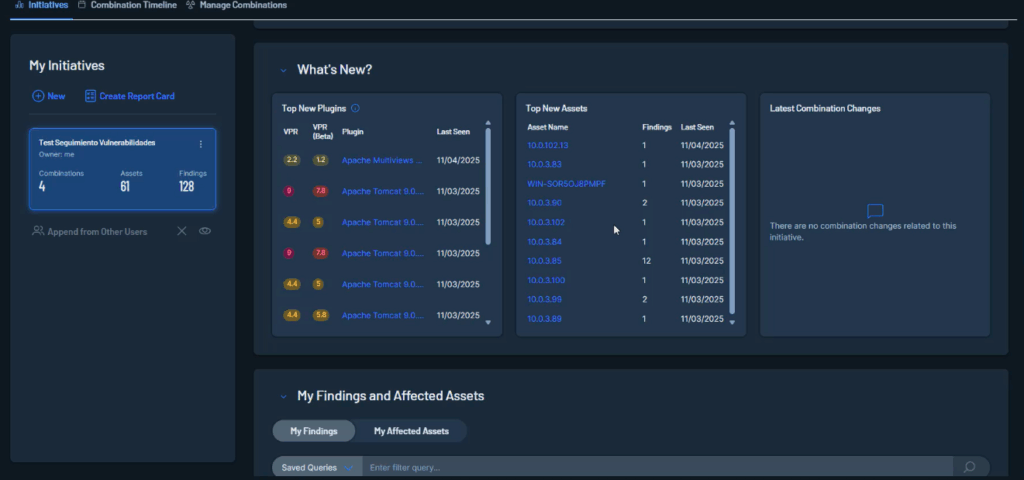Click the Top New Assets scrollbar down arrow
Screen dimensions: 1024x480
(732, 322)
